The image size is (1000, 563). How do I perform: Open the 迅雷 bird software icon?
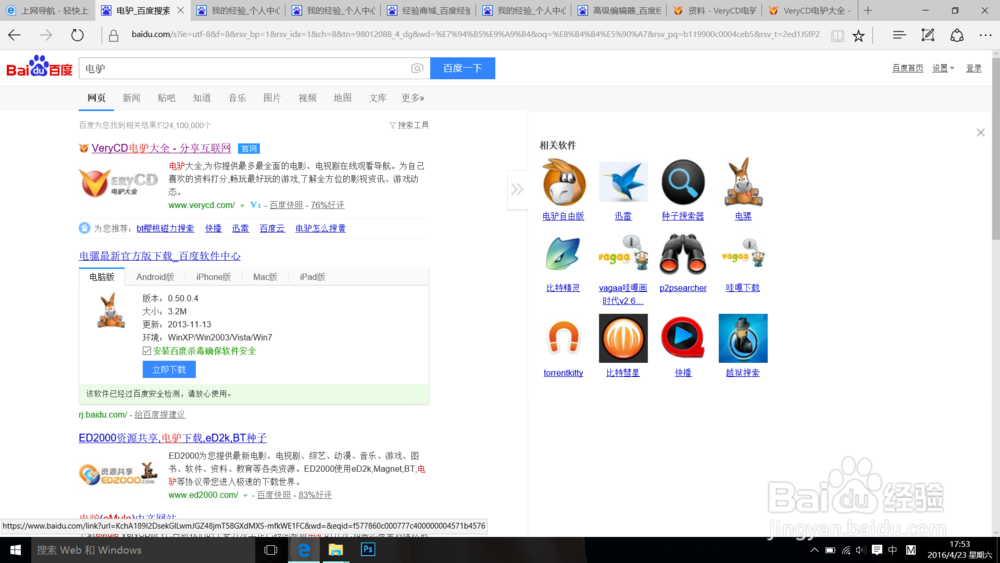coord(623,183)
